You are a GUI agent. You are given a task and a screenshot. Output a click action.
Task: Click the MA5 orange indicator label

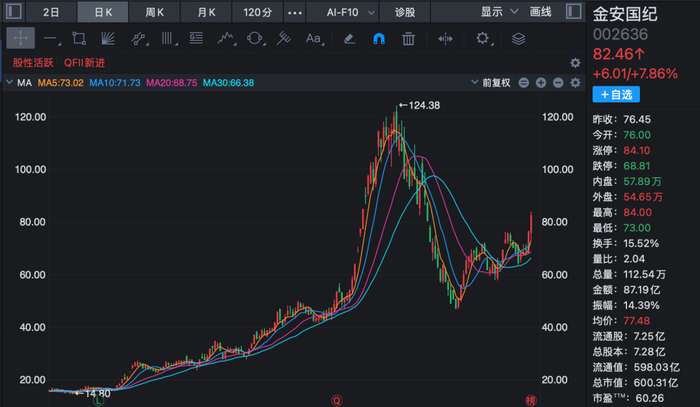[x=60, y=83]
